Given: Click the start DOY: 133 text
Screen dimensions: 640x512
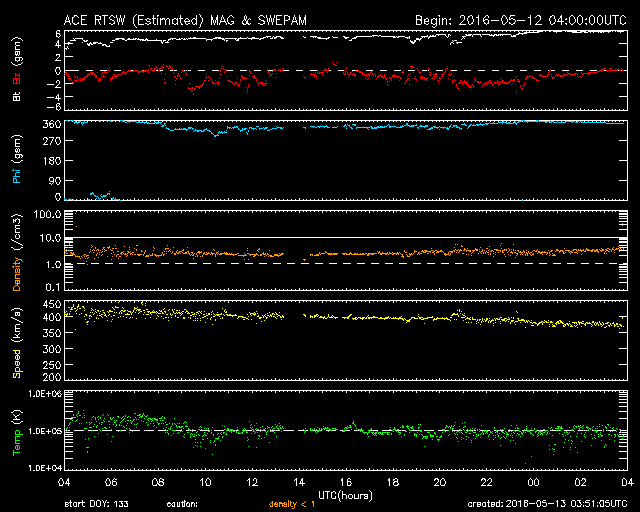Looking at the screenshot, I should (x=98, y=505).
